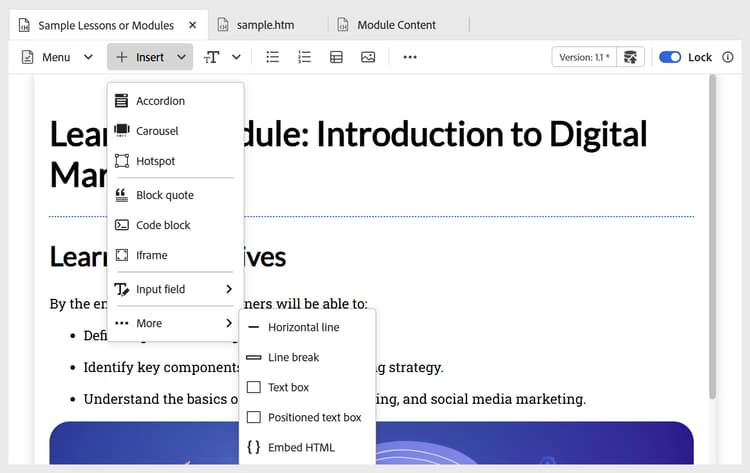Collapse the Insert dropdown chevron
This screenshot has width=750, height=473.
point(181,57)
